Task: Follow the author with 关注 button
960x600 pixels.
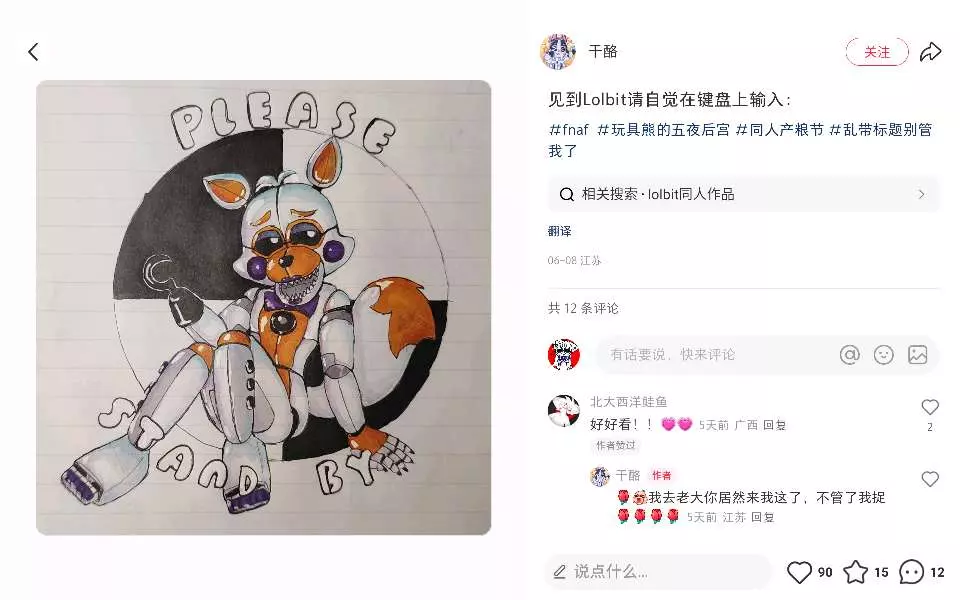Action: (877, 53)
